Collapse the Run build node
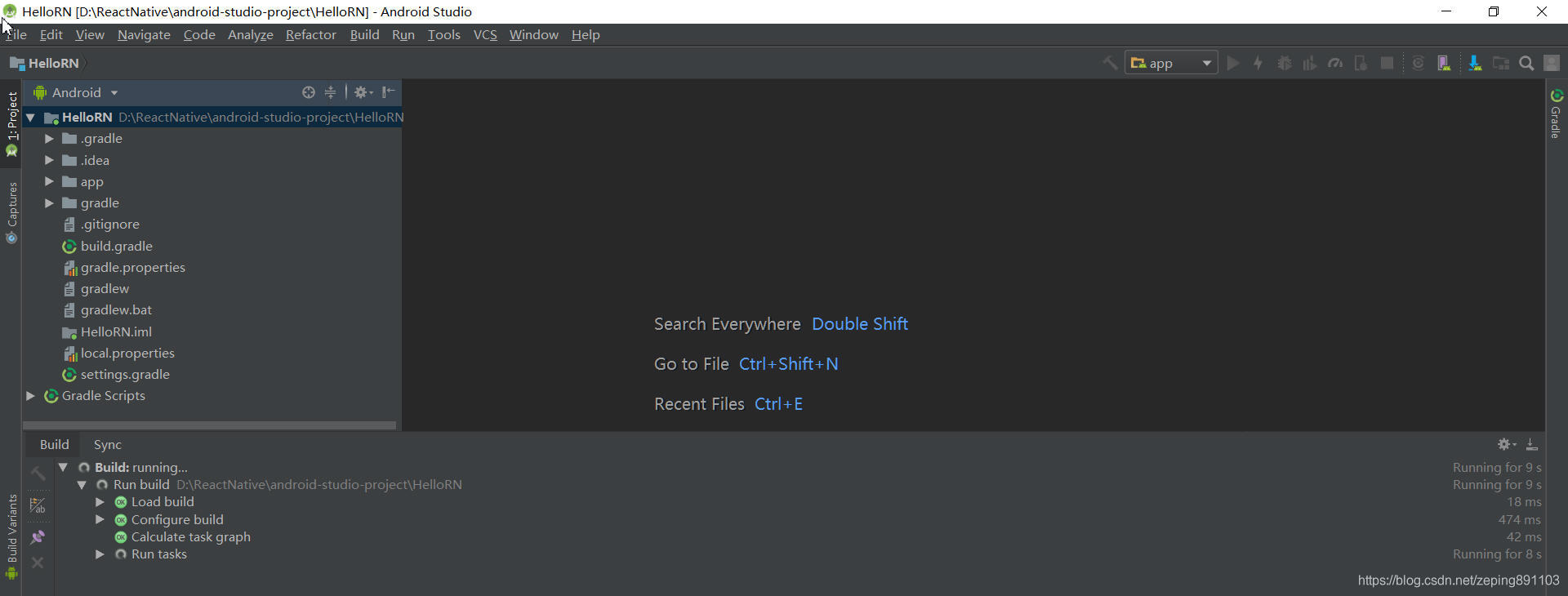This screenshot has height=596, width=1568. tap(82, 484)
